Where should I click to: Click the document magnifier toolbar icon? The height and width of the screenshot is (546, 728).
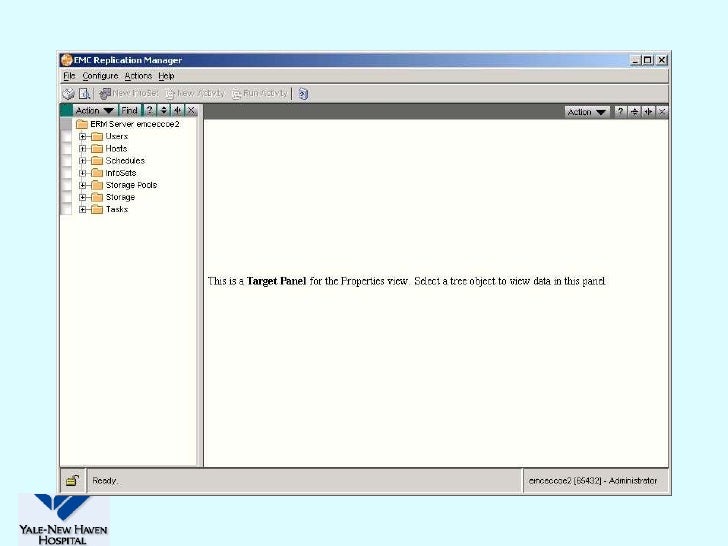point(84,94)
